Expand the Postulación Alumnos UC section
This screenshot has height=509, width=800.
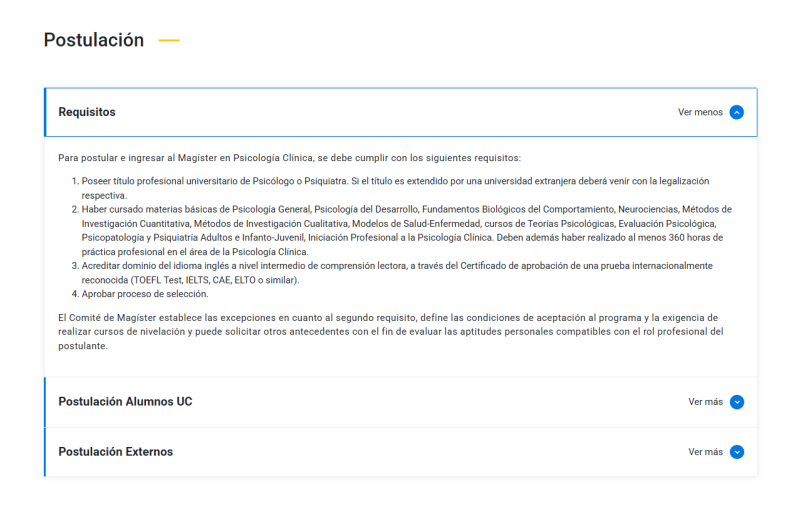click(401, 402)
